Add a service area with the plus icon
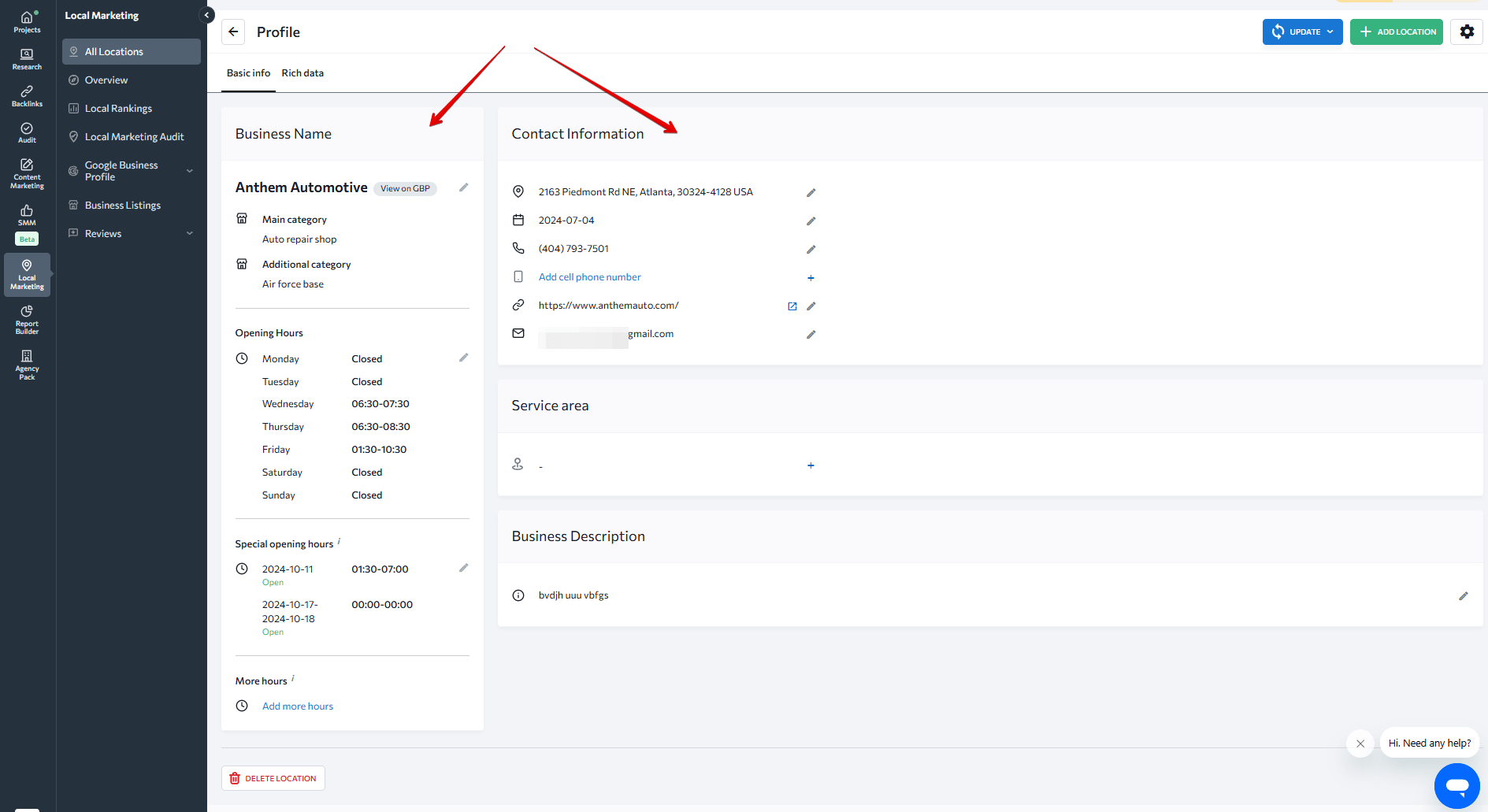The height and width of the screenshot is (812, 1488). click(x=811, y=465)
